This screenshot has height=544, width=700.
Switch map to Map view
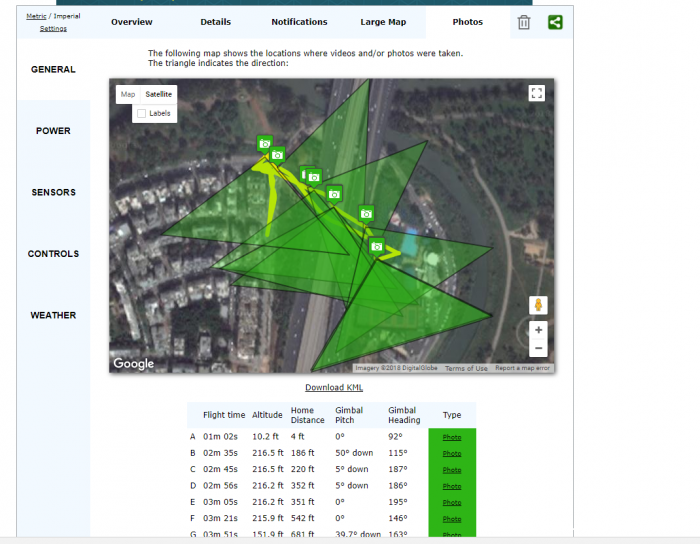(x=128, y=95)
